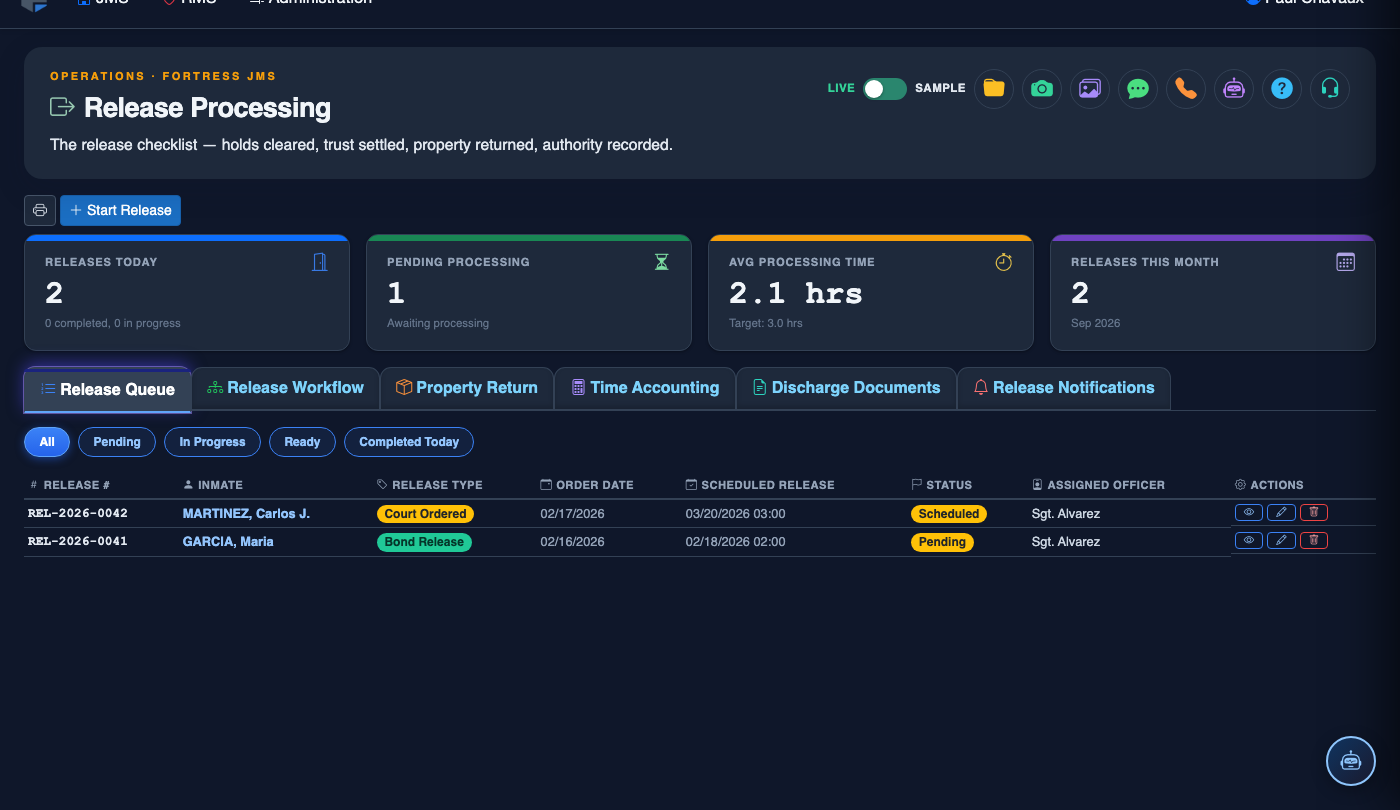
Task: Click the teal headset support icon
Action: [1330, 88]
